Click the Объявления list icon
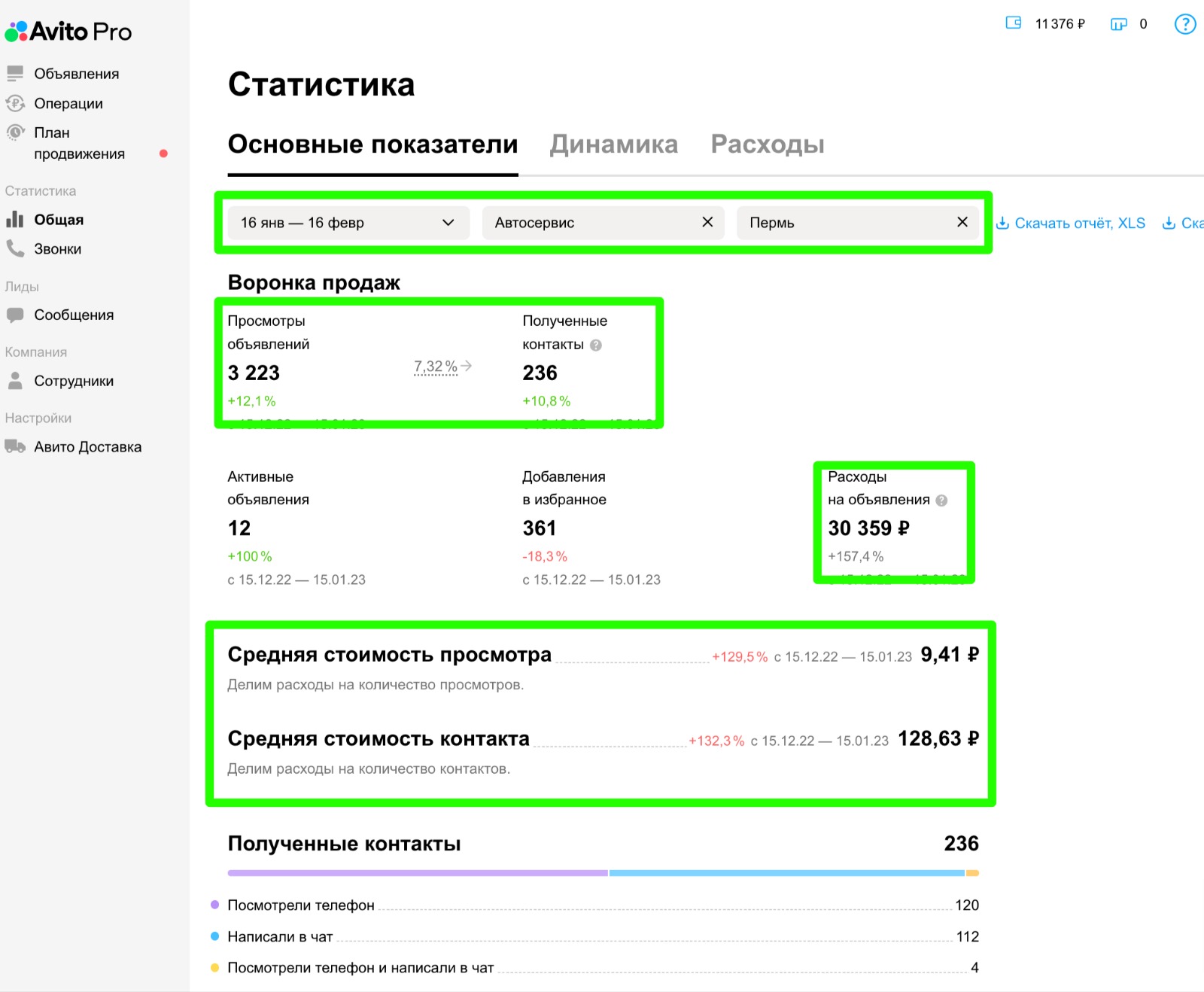The image size is (1204, 992). tap(15, 74)
